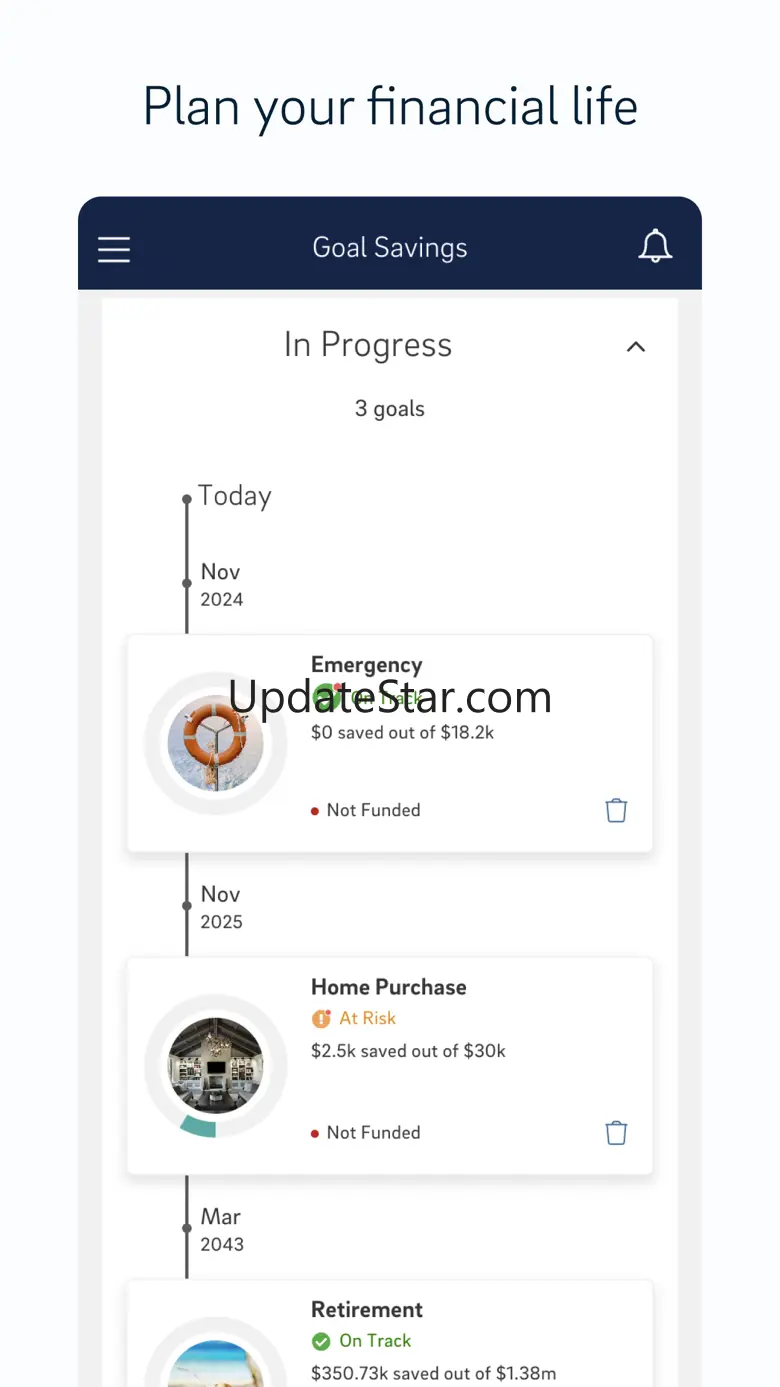This screenshot has width=780, height=1387.
Task: Open the Emergency goal photo
Action: pyautogui.click(x=215, y=743)
